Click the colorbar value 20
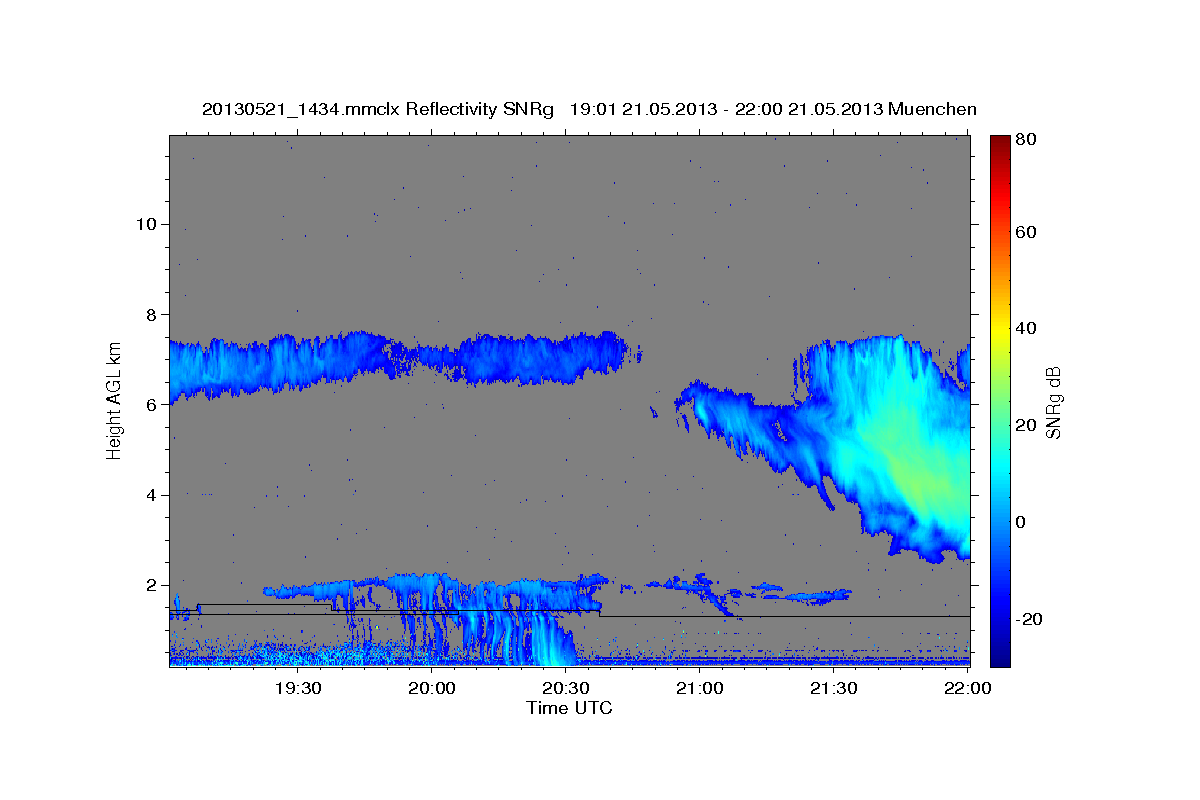The image size is (1200, 800). tap(1027, 425)
